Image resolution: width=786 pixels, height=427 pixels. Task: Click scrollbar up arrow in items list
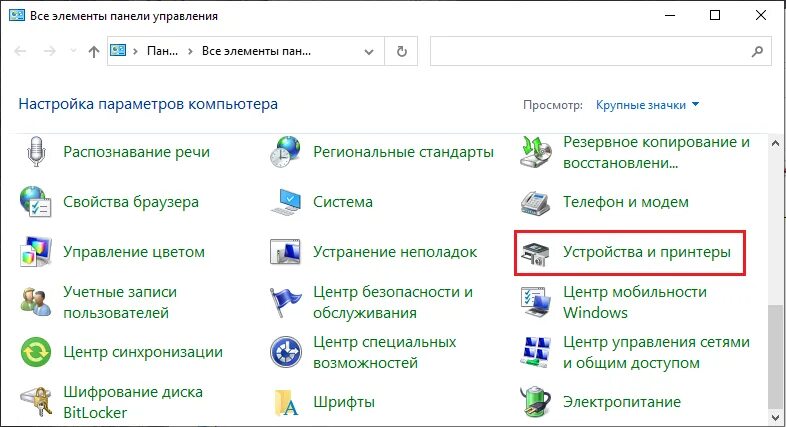[775, 143]
